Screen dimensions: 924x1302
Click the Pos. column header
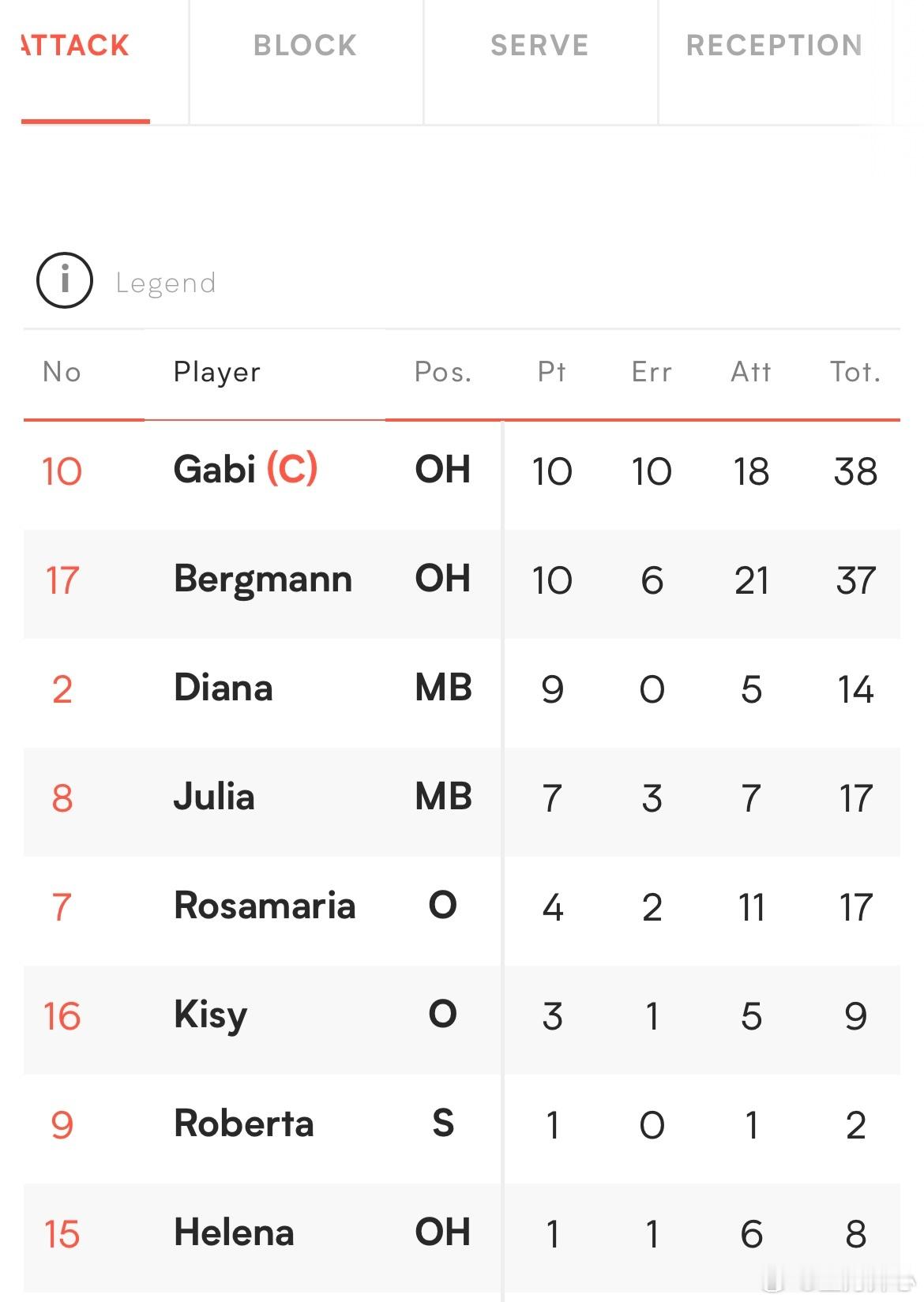click(x=443, y=372)
